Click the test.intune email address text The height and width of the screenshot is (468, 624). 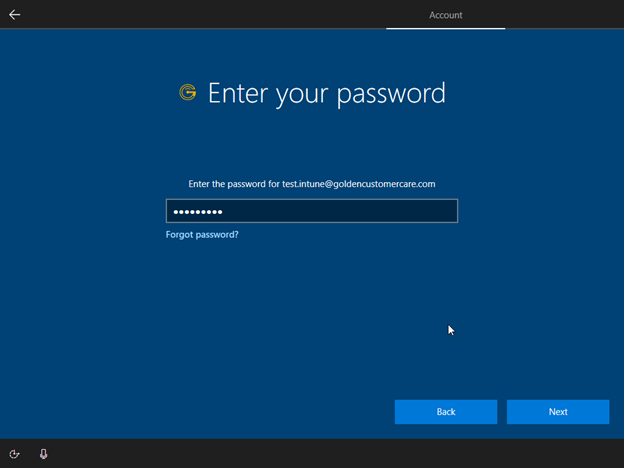click(358, 184)
